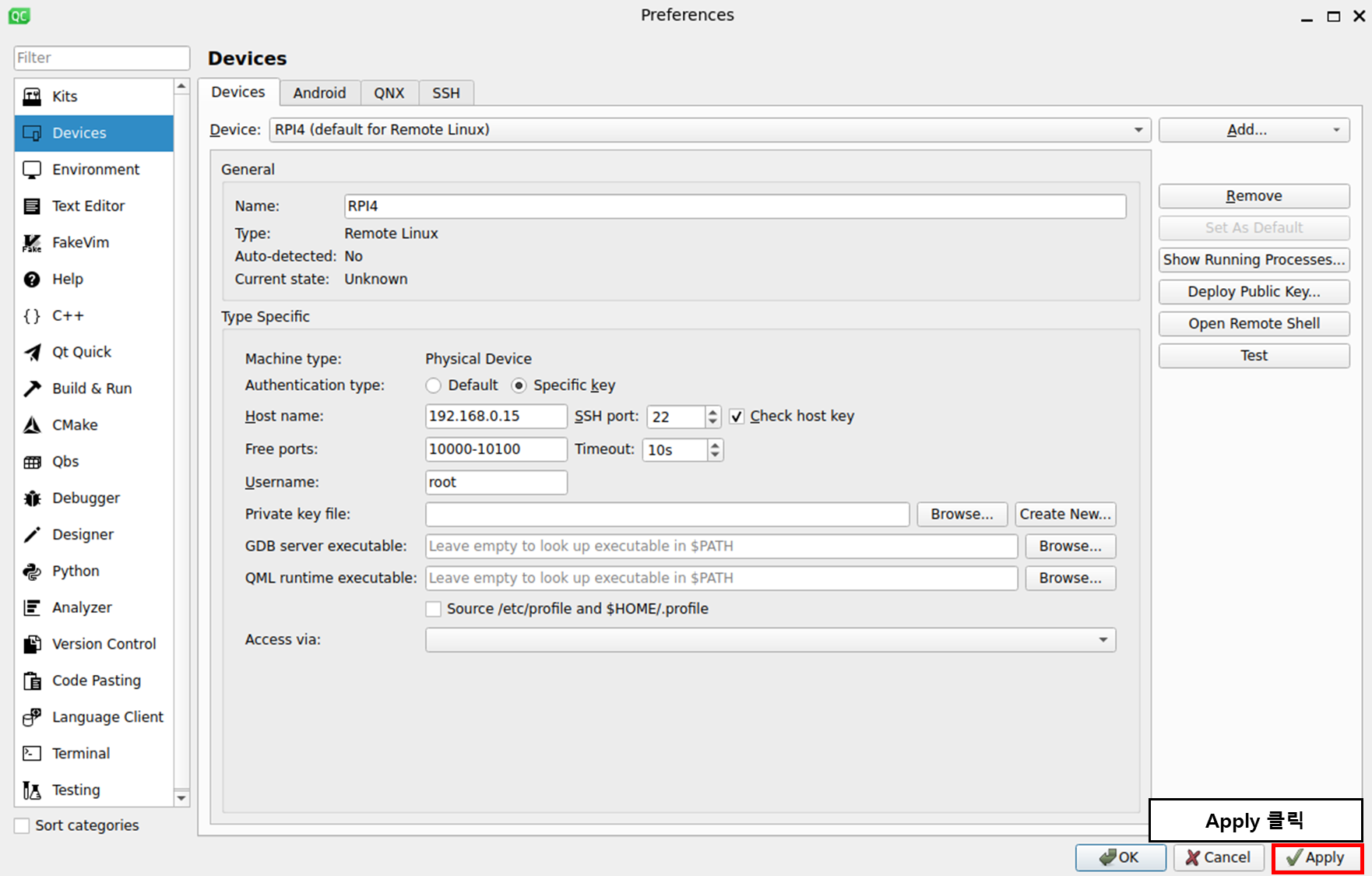Decrease the Timeout value
The width and height of the screenshot is (1372, 876).
[715, 456]
